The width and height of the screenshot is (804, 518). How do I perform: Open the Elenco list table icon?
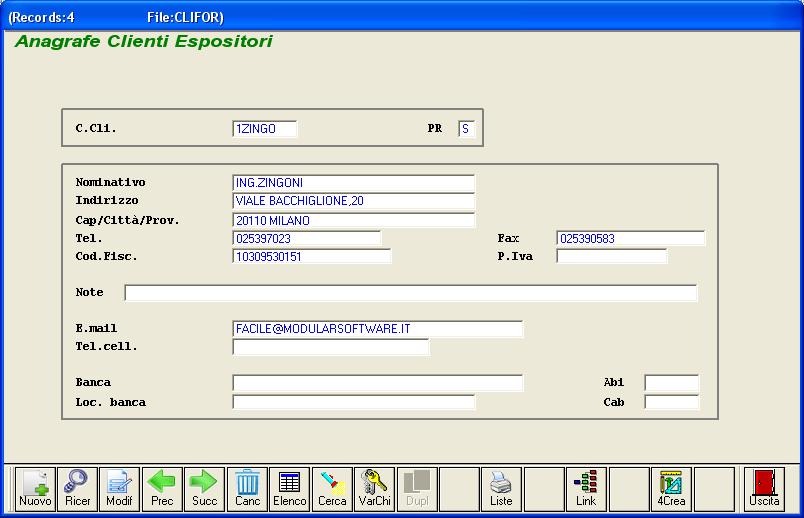click(x=289, y=489)
